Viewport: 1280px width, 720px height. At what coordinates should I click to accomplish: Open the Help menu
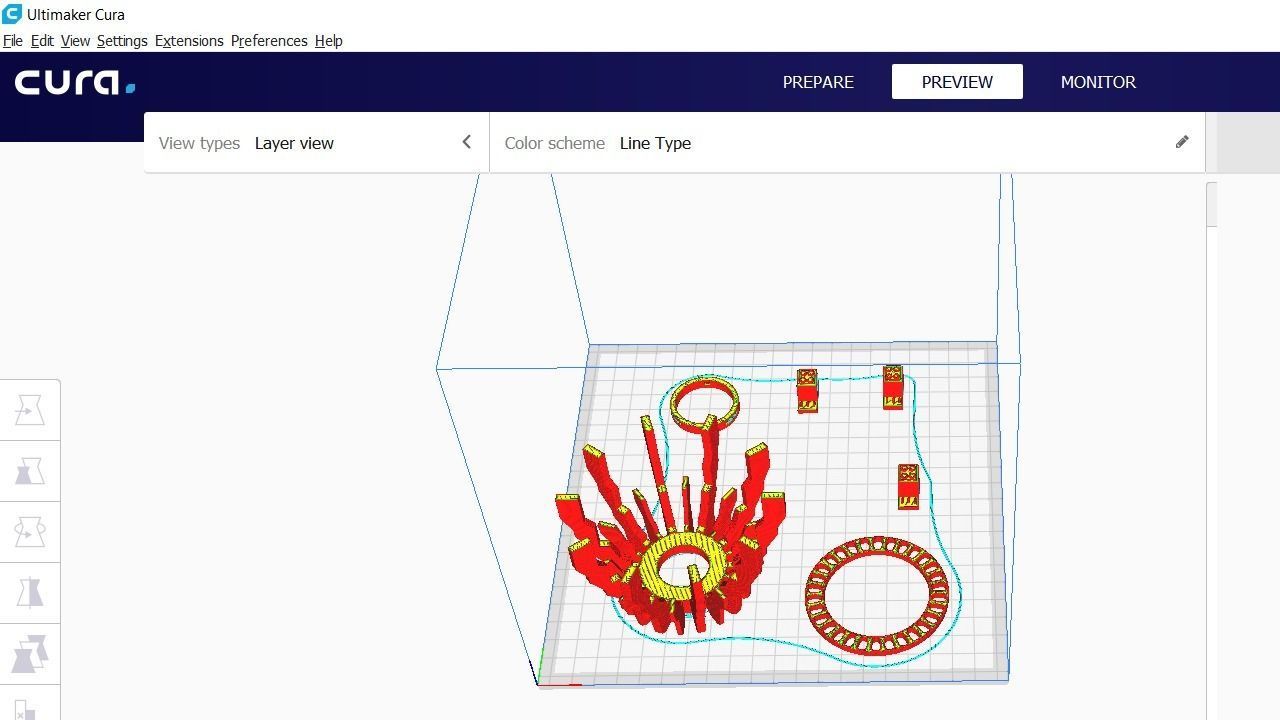329,41
